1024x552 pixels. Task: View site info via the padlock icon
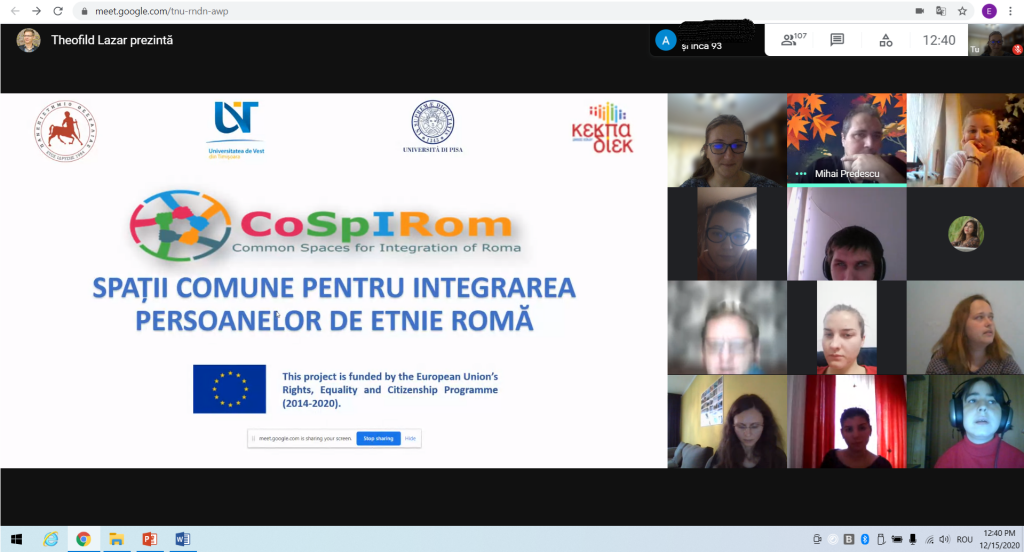click(84, 11)
